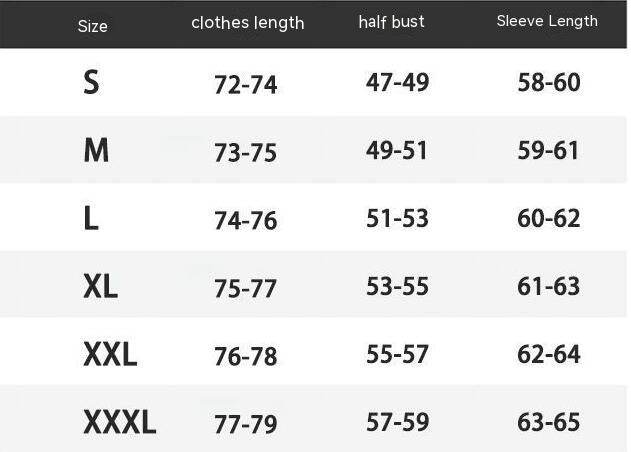The width and height of the screenshot is (631, 452).
Task: Select the XL size label
Action: tap(100, 288)
